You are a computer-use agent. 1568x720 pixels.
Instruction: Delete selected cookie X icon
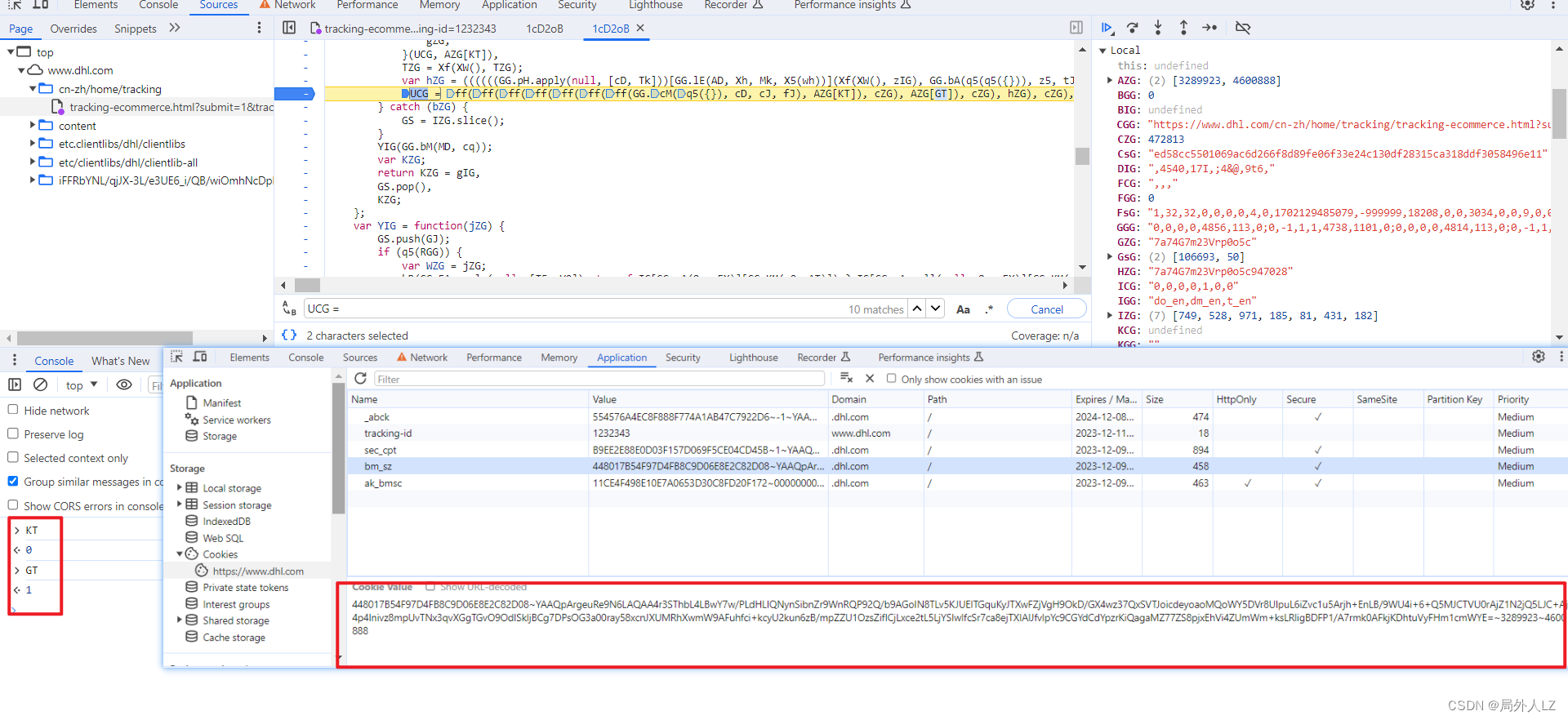[870, 378]
